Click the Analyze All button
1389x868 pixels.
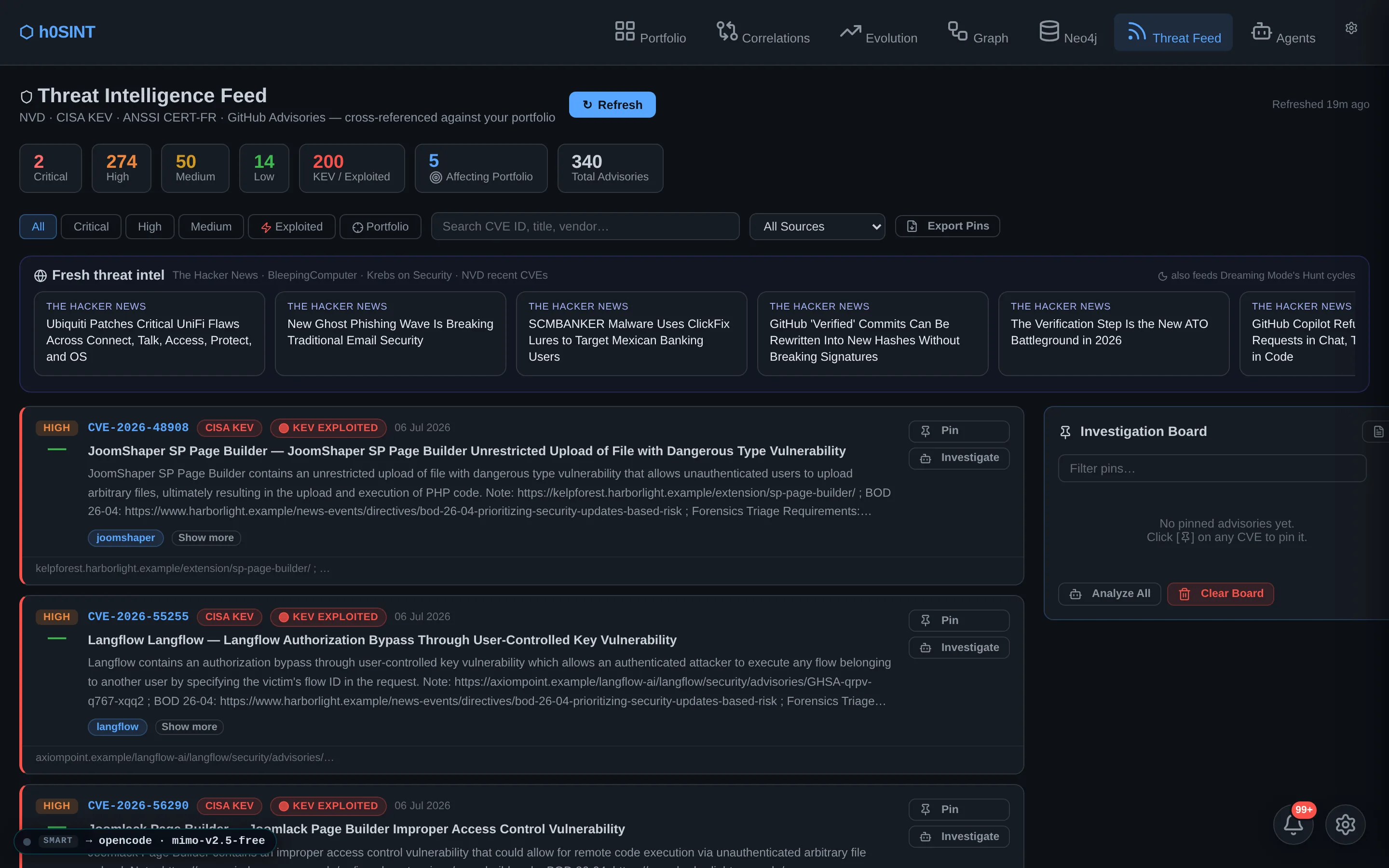coord(1109,594)
